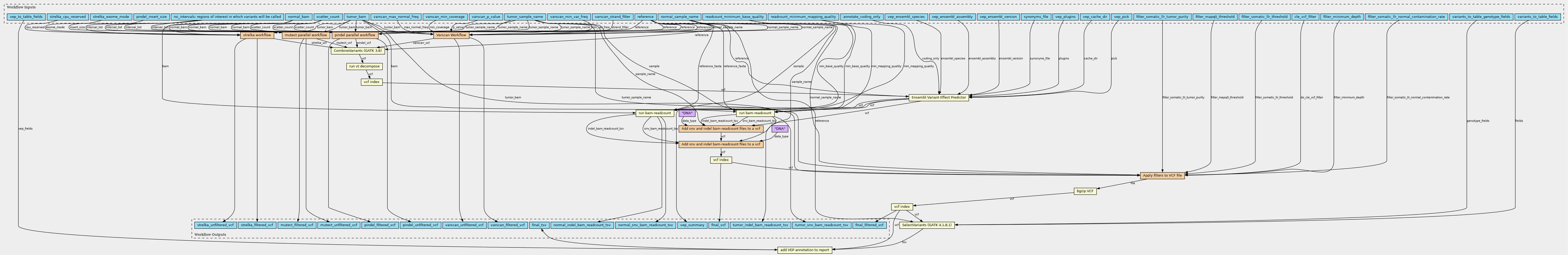Select the run vt decompose step
The height and width of the screenshot is (255, 1568).
point(364,67)
